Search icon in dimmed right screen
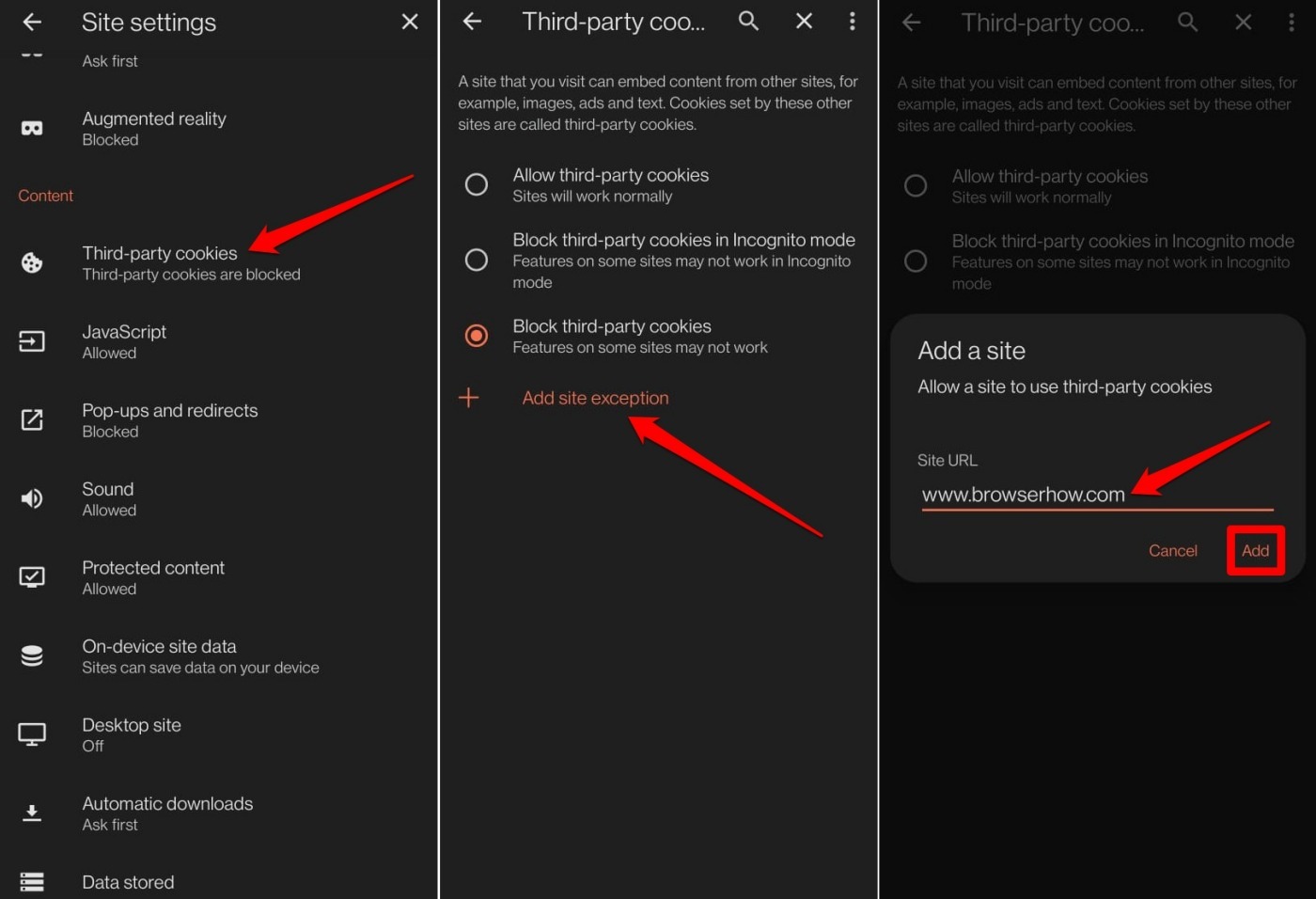Screen dimensions: 1316x899 click(1187, 22)
